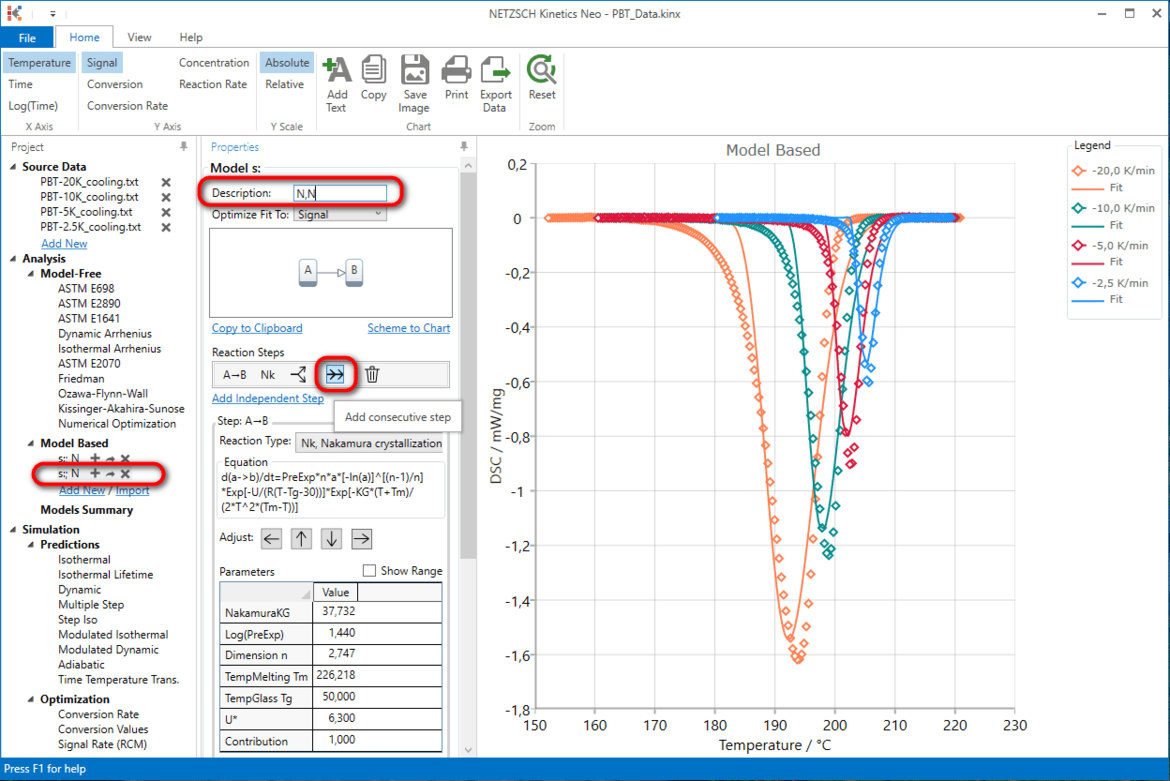1170x781 pixels.
Task: Open the Optimize Fit To dropdown
Action: pos(340,214)
